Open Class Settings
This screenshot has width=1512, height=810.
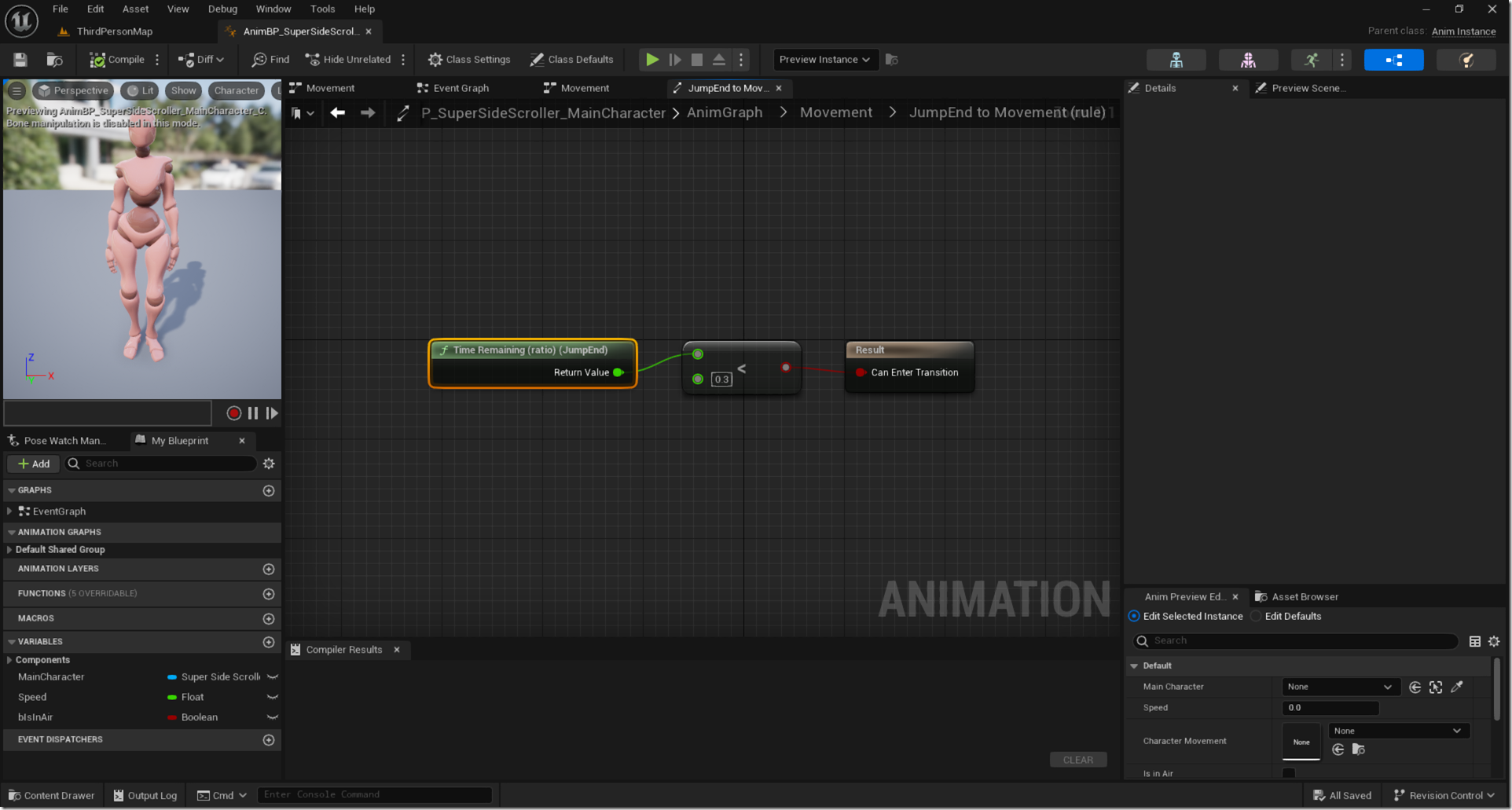[469, 60]
